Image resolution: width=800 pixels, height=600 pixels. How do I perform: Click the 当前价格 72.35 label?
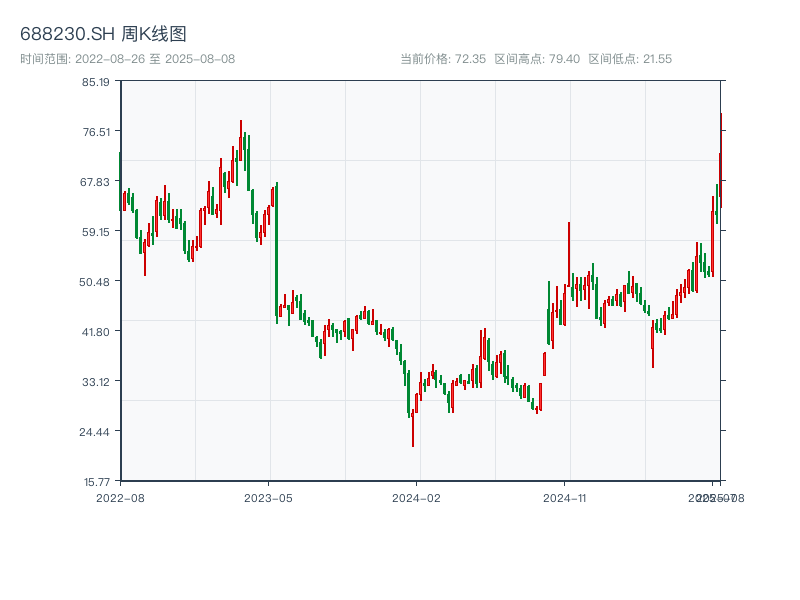pos(443,59)
